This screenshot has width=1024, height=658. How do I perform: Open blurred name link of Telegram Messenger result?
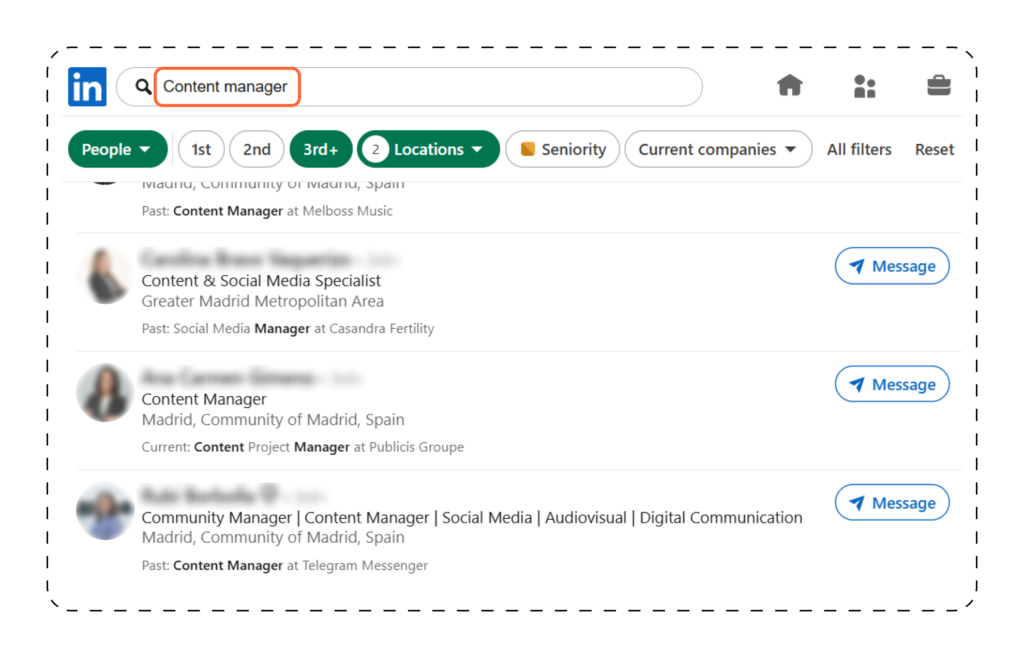coord(210,495)
